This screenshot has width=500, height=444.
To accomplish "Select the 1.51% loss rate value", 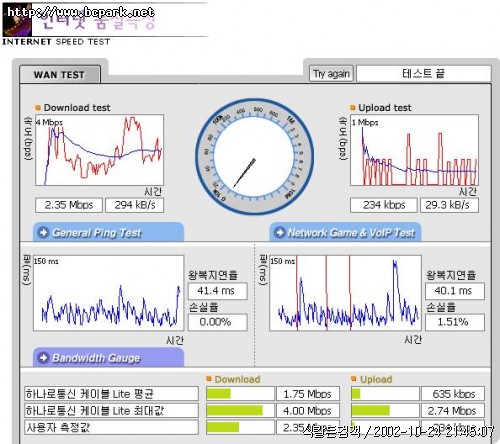I will pos(455,322).
